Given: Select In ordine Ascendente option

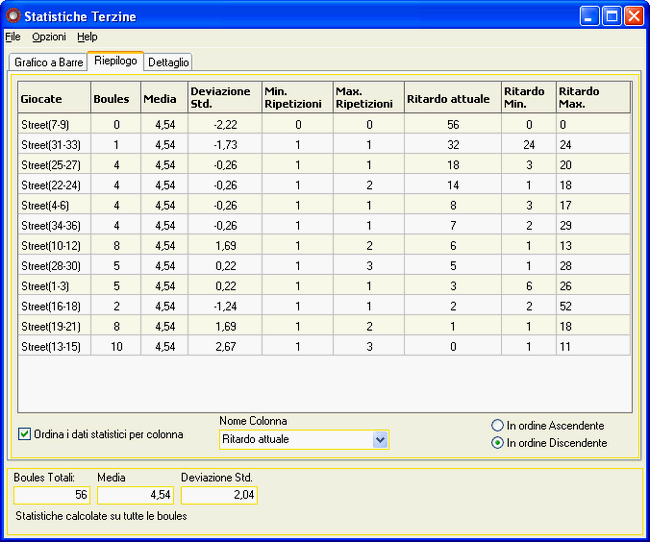Looking at the screenshot, I should click(498, 425).
